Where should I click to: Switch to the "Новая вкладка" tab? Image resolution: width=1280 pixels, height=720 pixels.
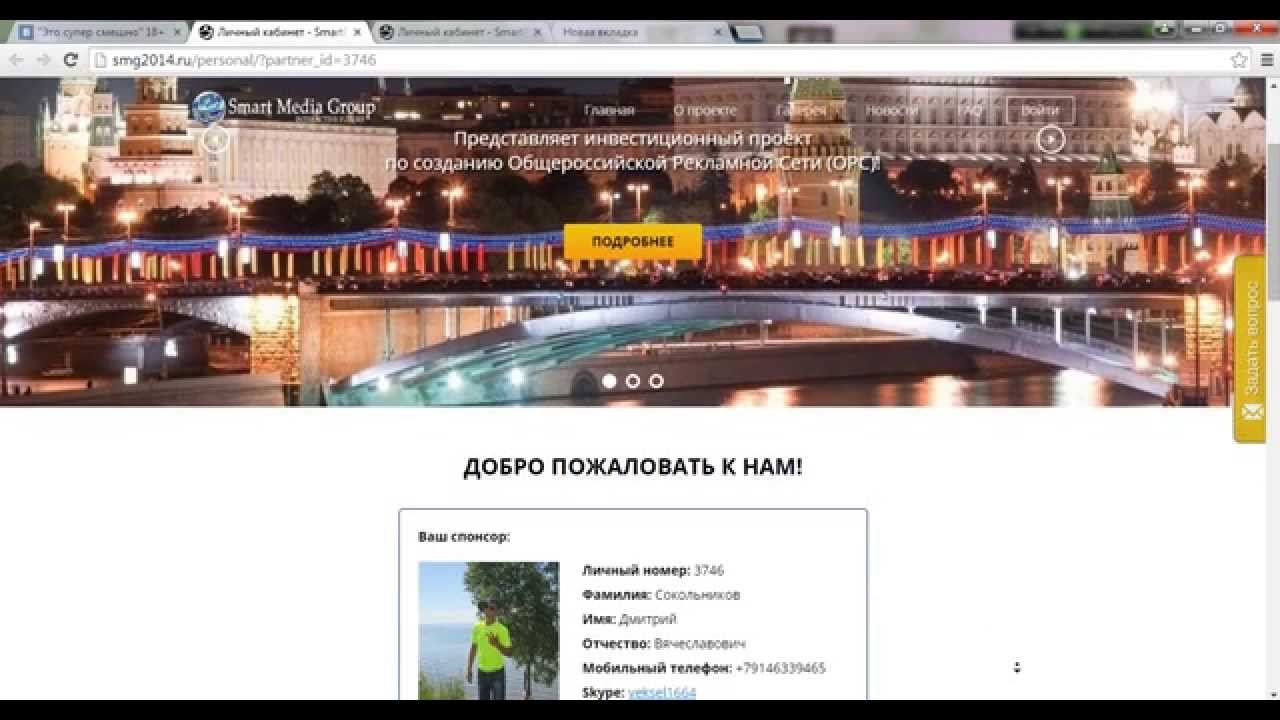click(x=640, y=32)
